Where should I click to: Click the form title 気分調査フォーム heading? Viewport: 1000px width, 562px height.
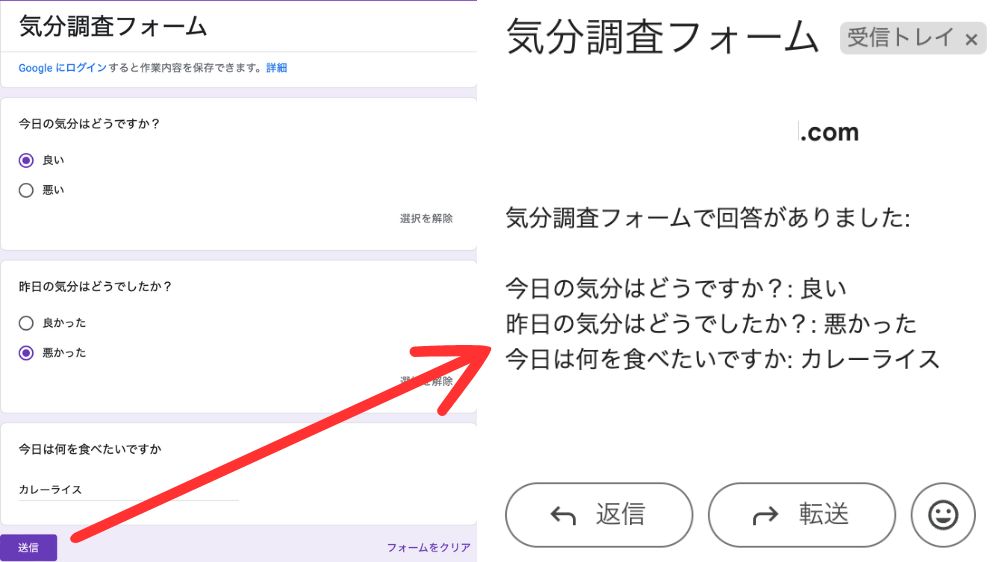click(x=113, y=26)
